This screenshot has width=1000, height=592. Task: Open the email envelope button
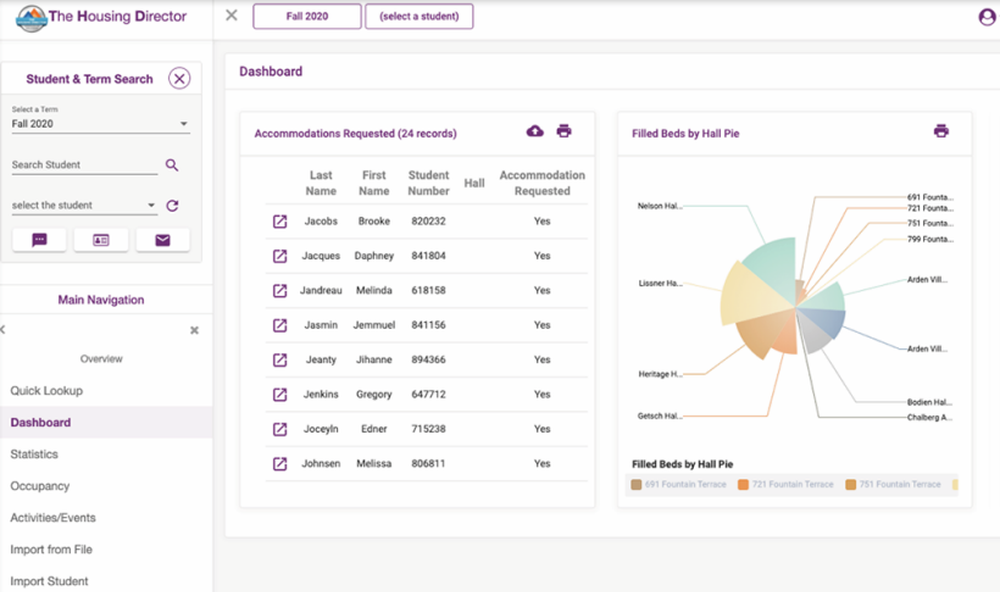pyautogui.click(x=163, y=240)
